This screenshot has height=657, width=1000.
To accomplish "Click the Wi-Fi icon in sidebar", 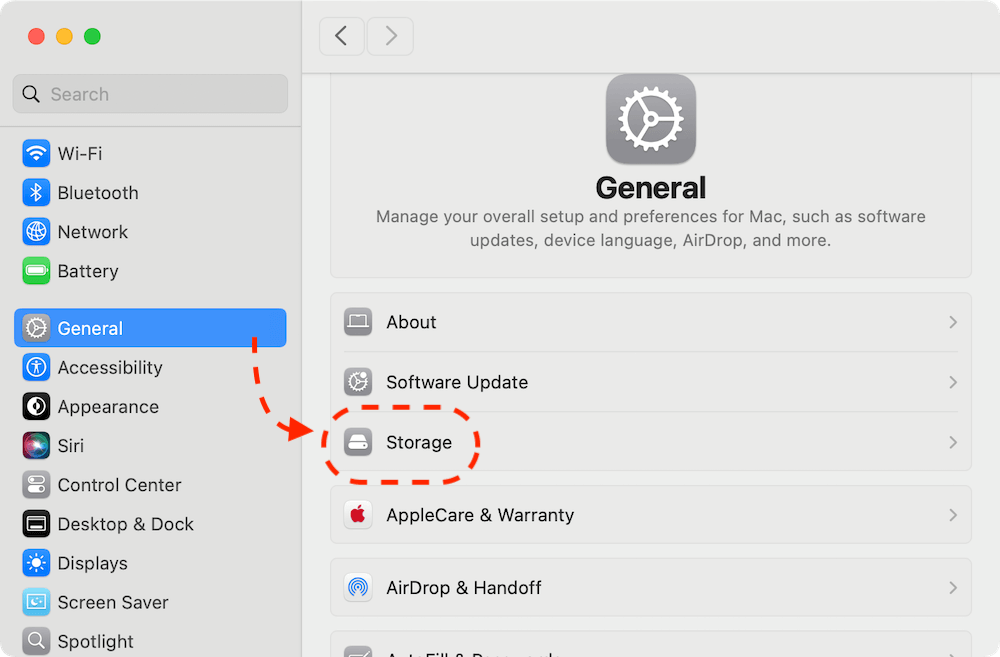I will pos(36,153).
